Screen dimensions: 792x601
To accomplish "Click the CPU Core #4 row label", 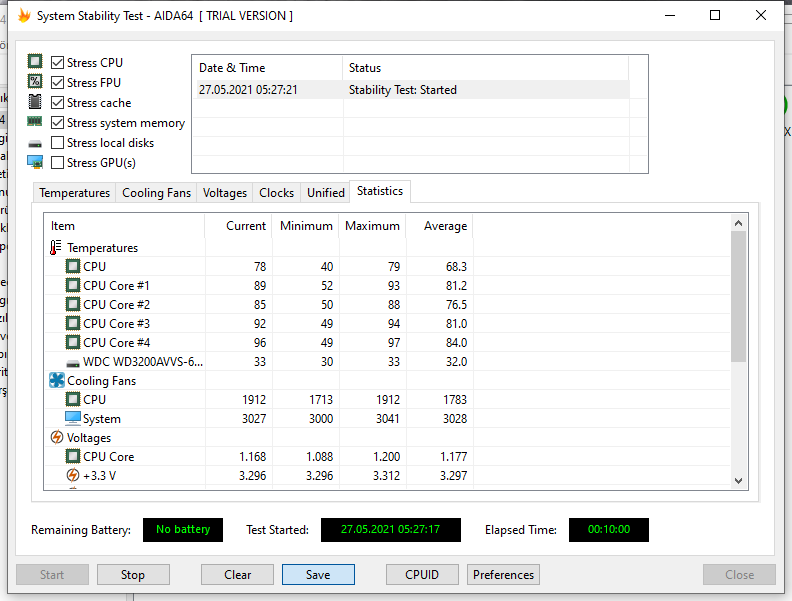I will click(117, 343).
